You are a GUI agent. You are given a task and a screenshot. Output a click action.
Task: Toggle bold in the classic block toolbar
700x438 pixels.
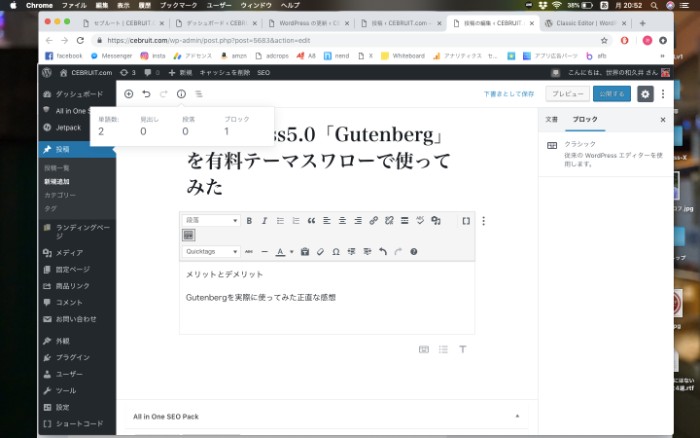pos(250,220)
